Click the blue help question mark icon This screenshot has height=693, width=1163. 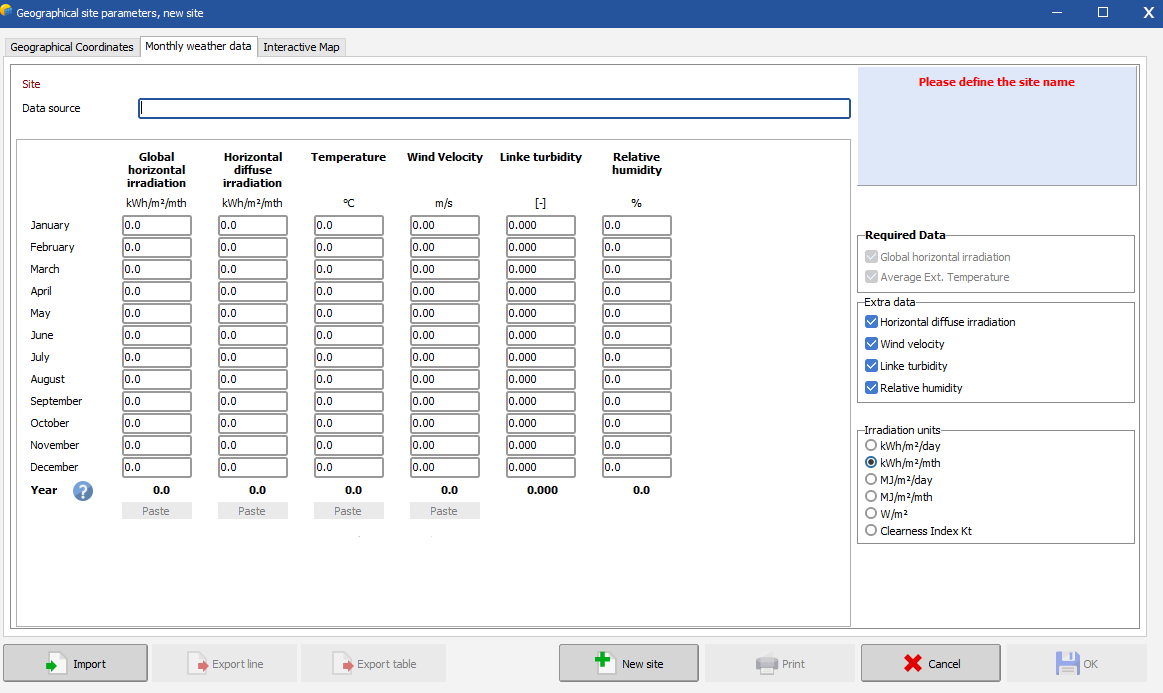(x=83, y=491)
